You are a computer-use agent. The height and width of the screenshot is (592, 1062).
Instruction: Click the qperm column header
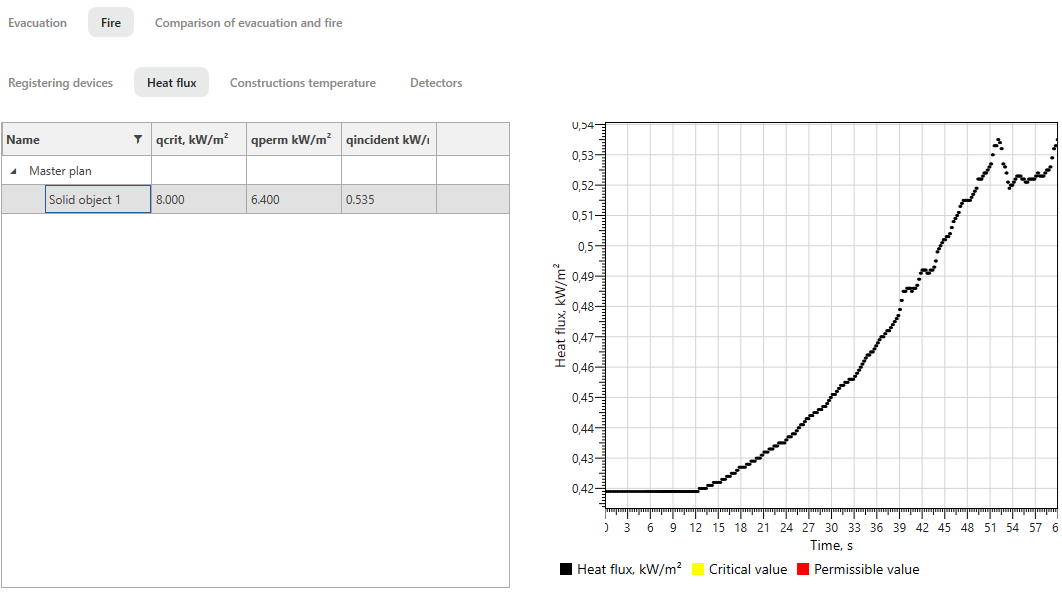click(293, 140)
